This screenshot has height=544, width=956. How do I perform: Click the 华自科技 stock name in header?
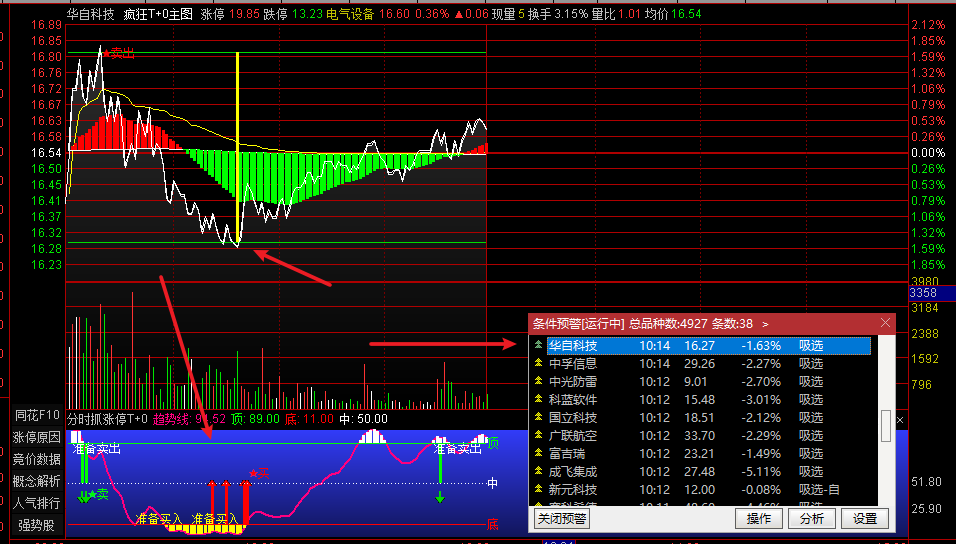91,13
